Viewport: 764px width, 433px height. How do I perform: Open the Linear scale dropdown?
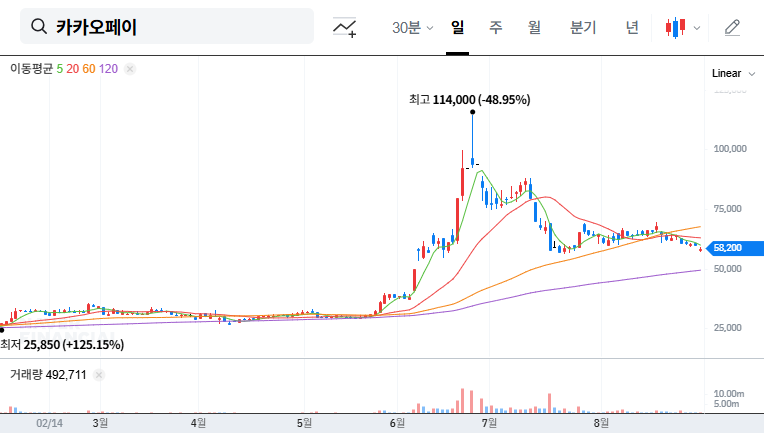[733, 74]
